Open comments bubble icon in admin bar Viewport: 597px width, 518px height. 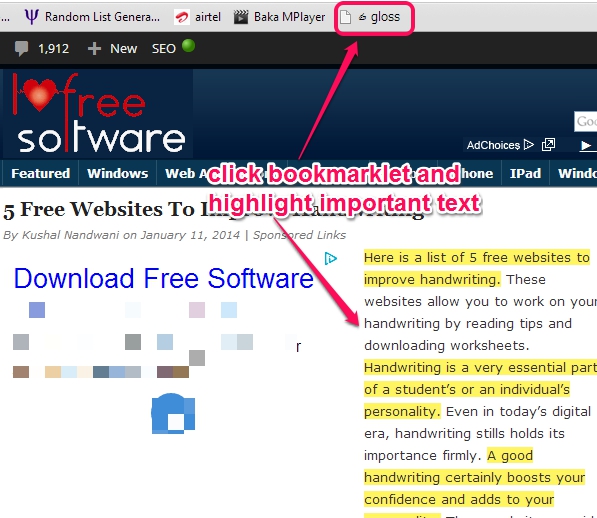coord(21,49)
